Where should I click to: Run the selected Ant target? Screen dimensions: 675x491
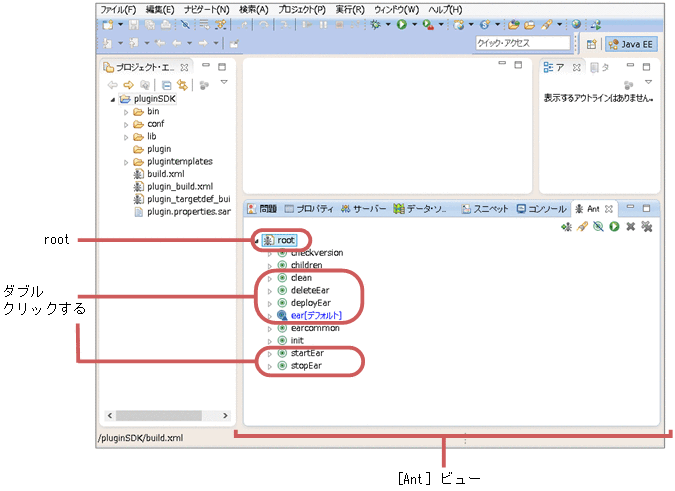click(x=614, y=227)
